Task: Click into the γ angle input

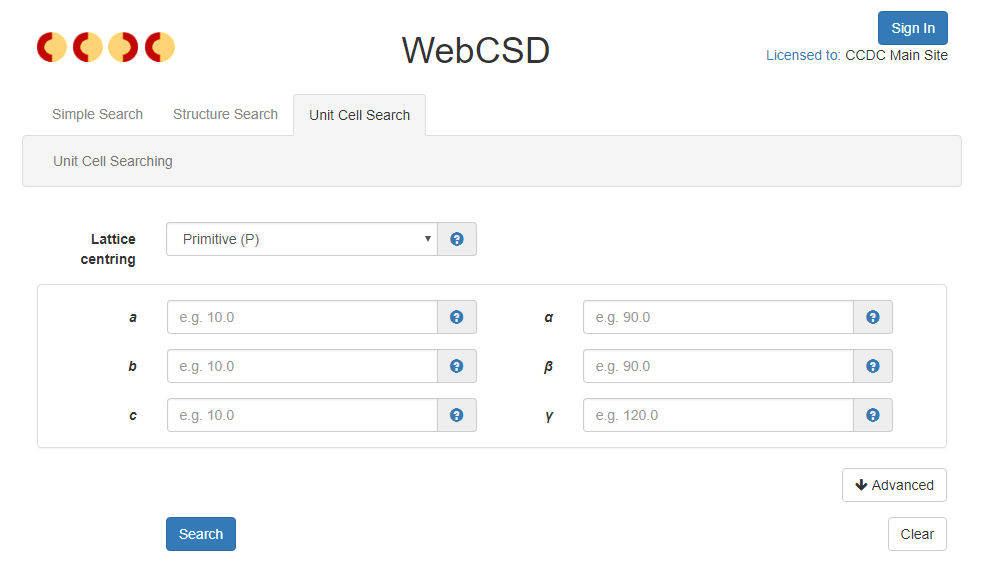Action: point(718,415)
